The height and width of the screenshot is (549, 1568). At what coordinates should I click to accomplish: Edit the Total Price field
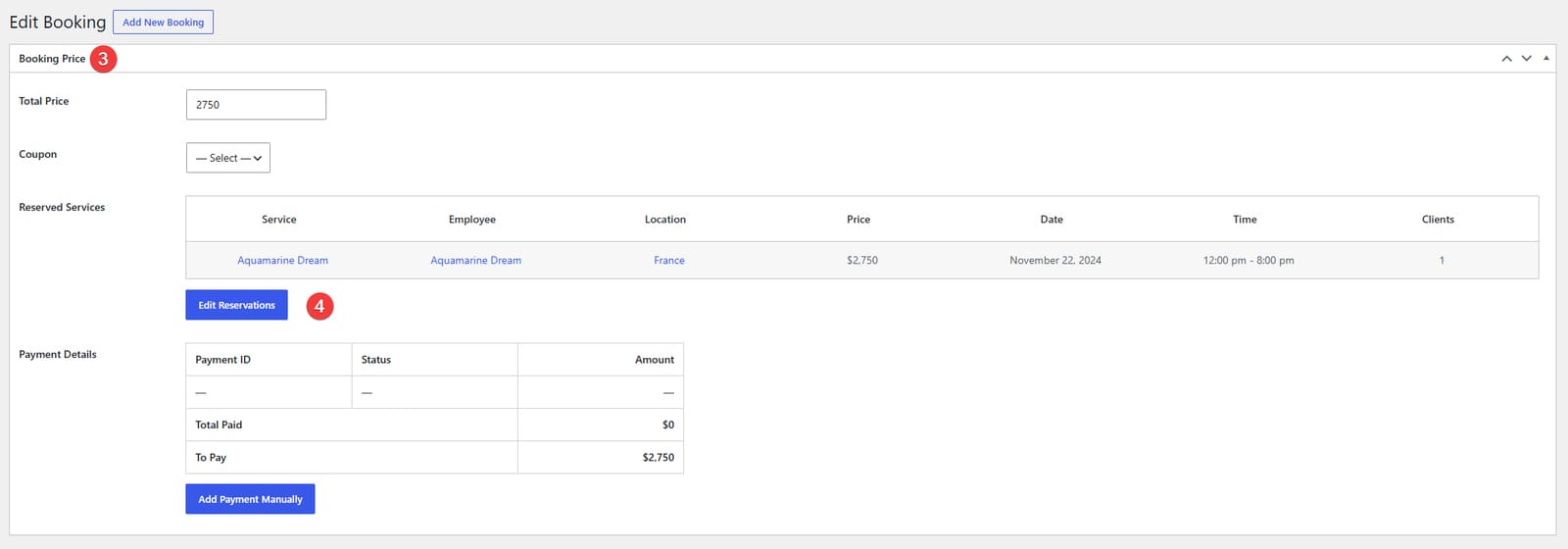(256, 105)
